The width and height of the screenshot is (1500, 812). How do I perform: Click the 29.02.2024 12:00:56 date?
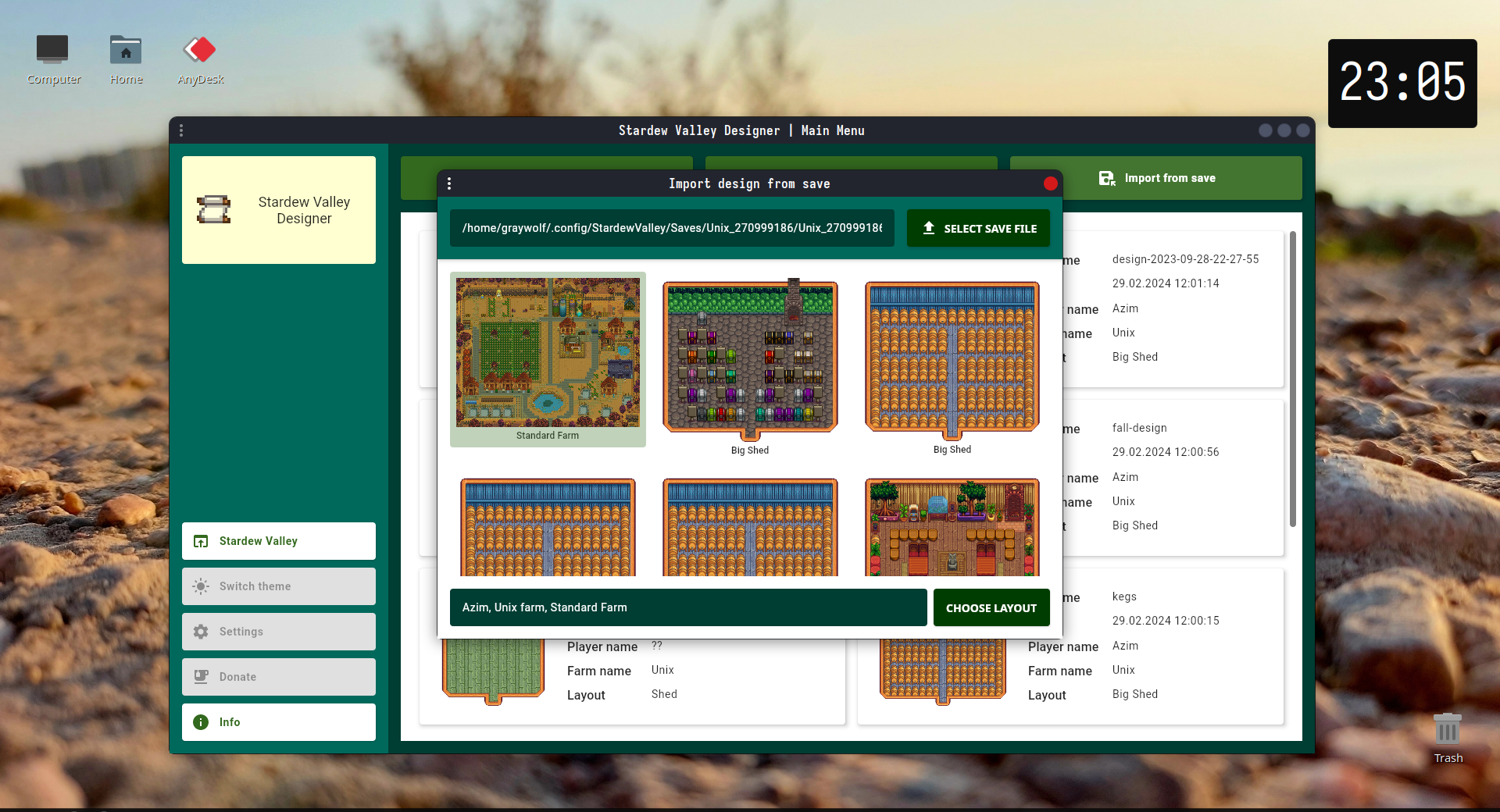click(1166, 452)
